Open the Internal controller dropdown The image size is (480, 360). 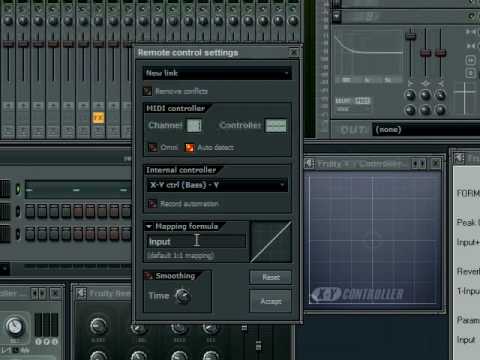(217, 185)
